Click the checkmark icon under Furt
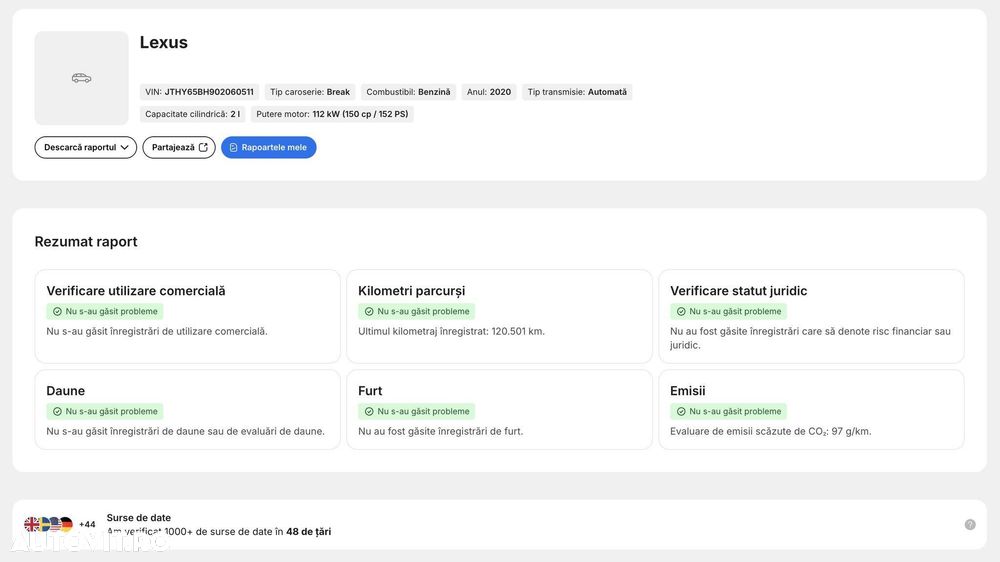The height and width of the screenshot is (562, 1000). click(369, 411)
